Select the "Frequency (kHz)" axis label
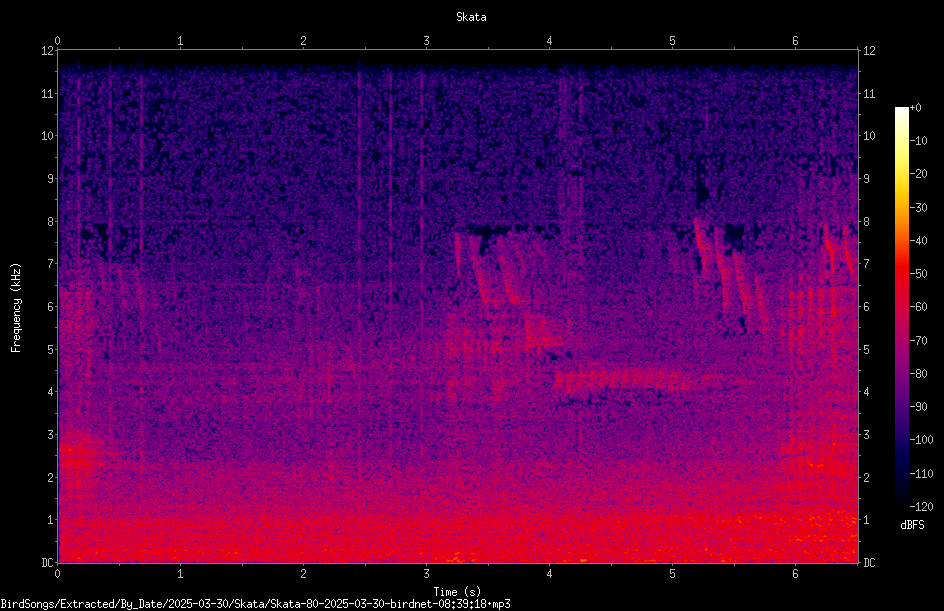The height and width of the screenshot is (611, 944). 16,307
